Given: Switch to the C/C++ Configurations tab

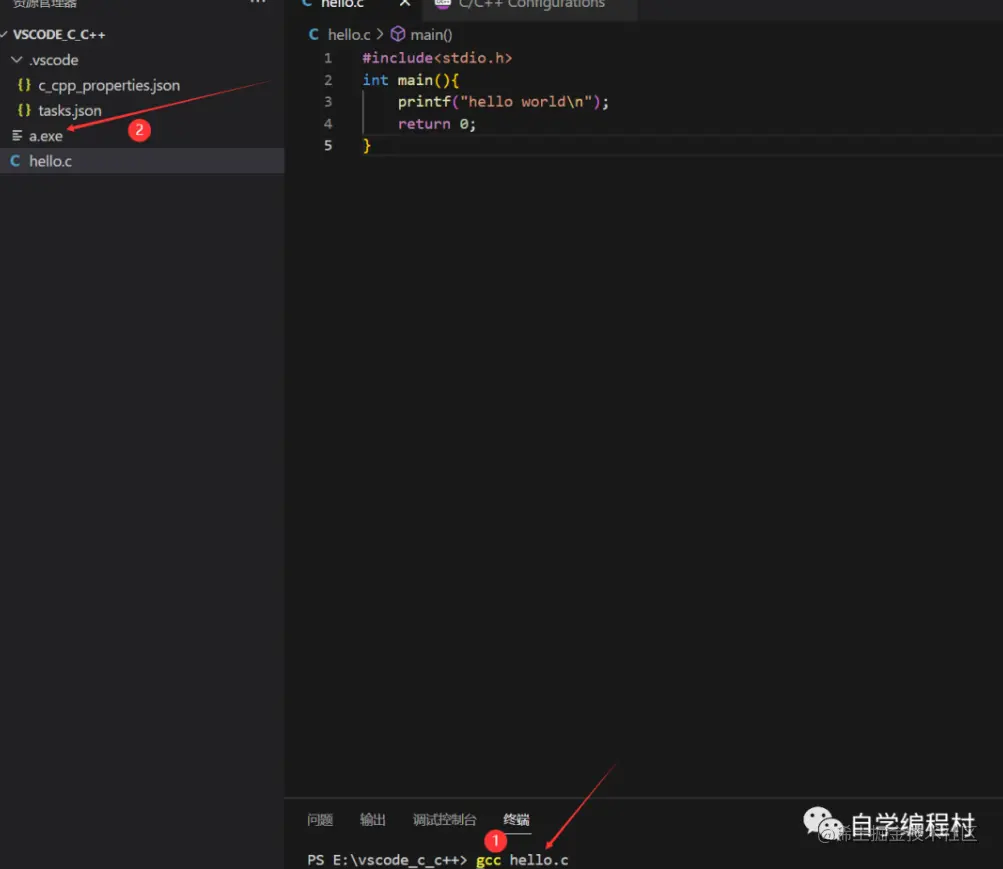Looking at the screenshot, I should coord(531,4).
